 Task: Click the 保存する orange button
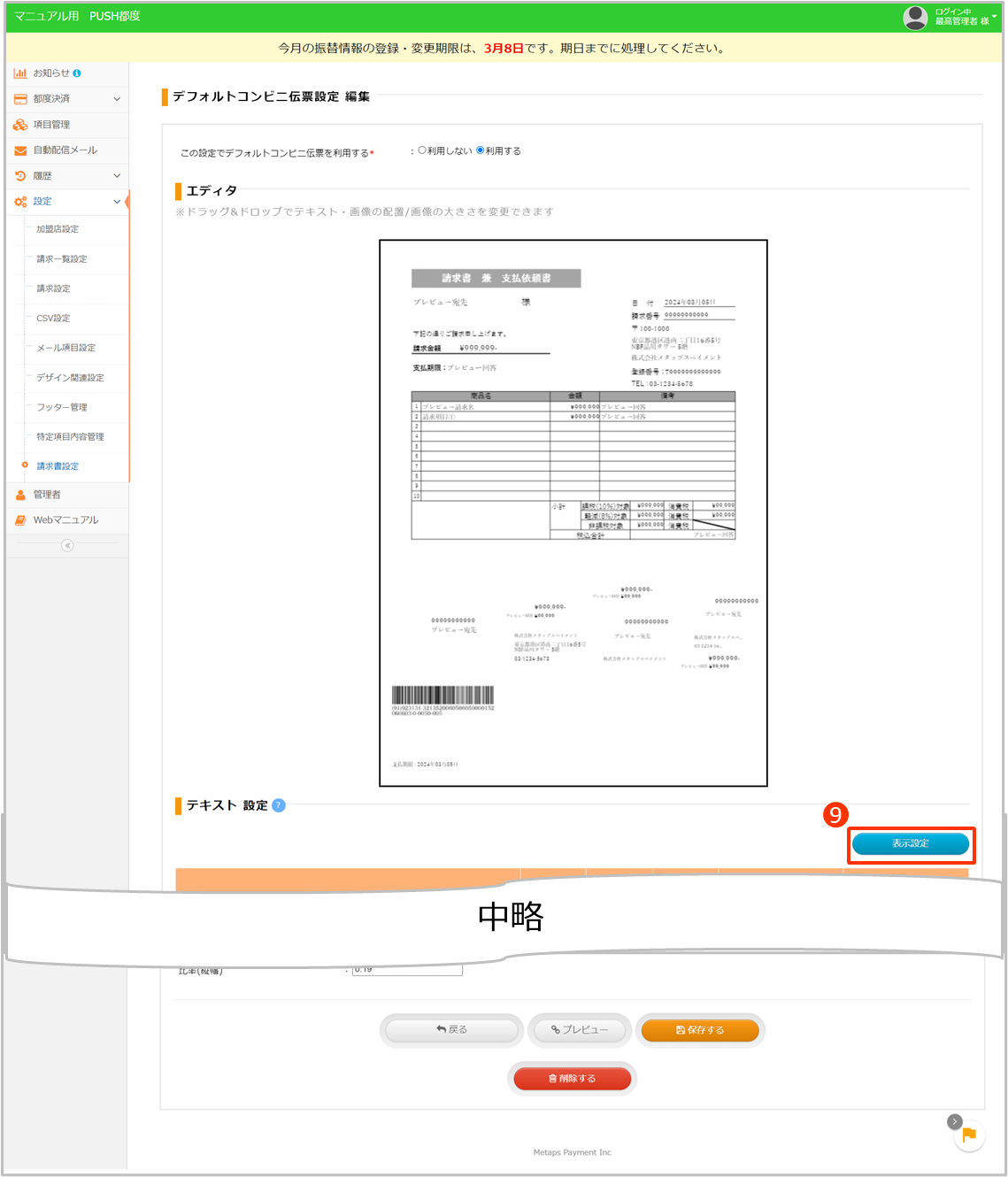click(x=700, y=1029)
